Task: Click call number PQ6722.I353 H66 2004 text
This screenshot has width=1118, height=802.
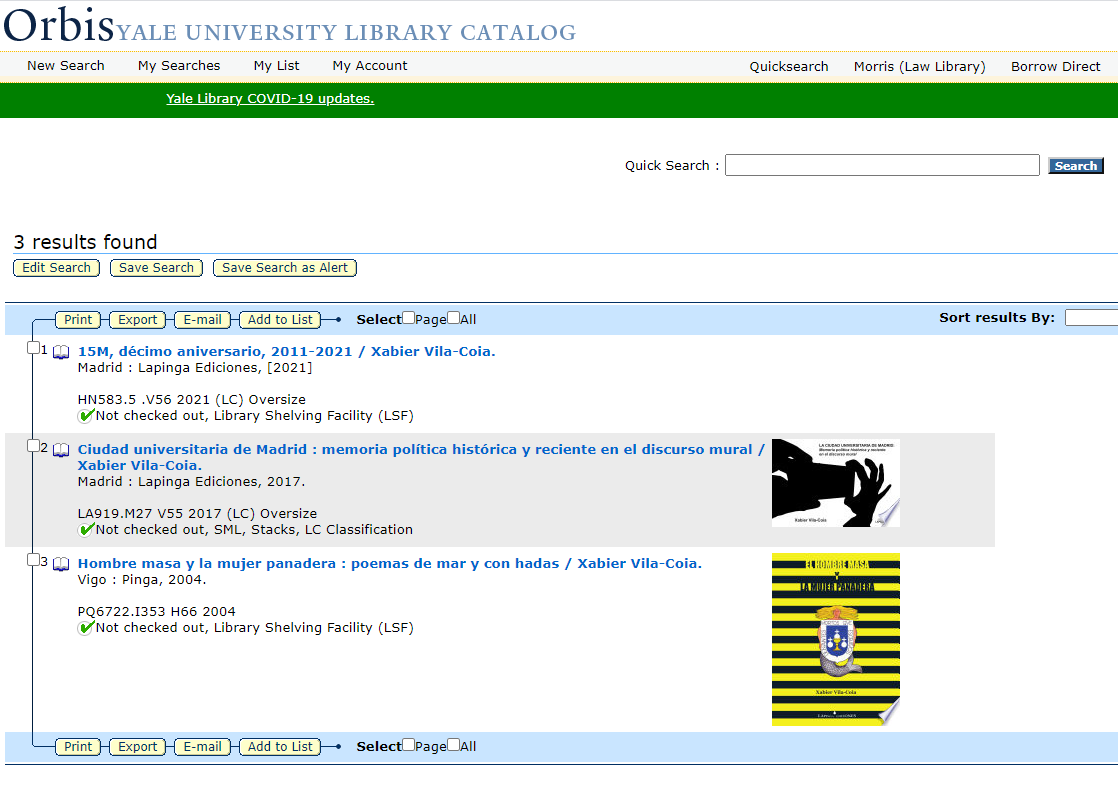Action: pos(156,612)
